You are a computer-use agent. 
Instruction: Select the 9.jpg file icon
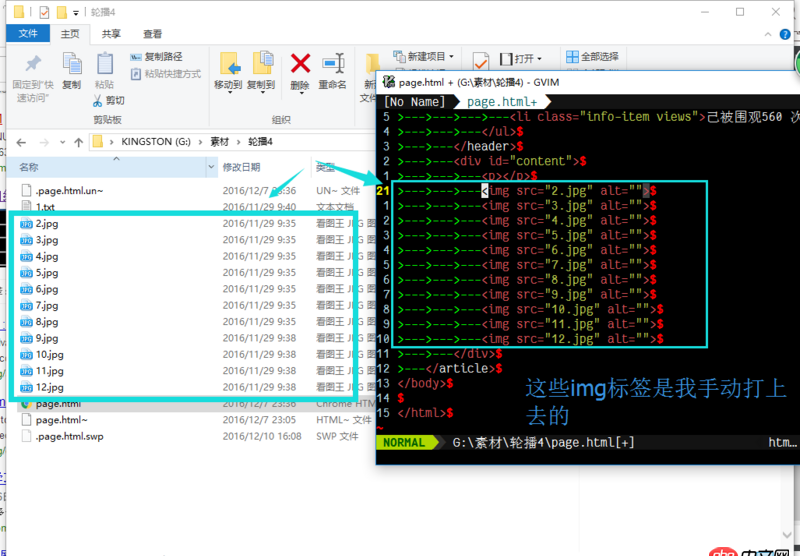(26, 338)
